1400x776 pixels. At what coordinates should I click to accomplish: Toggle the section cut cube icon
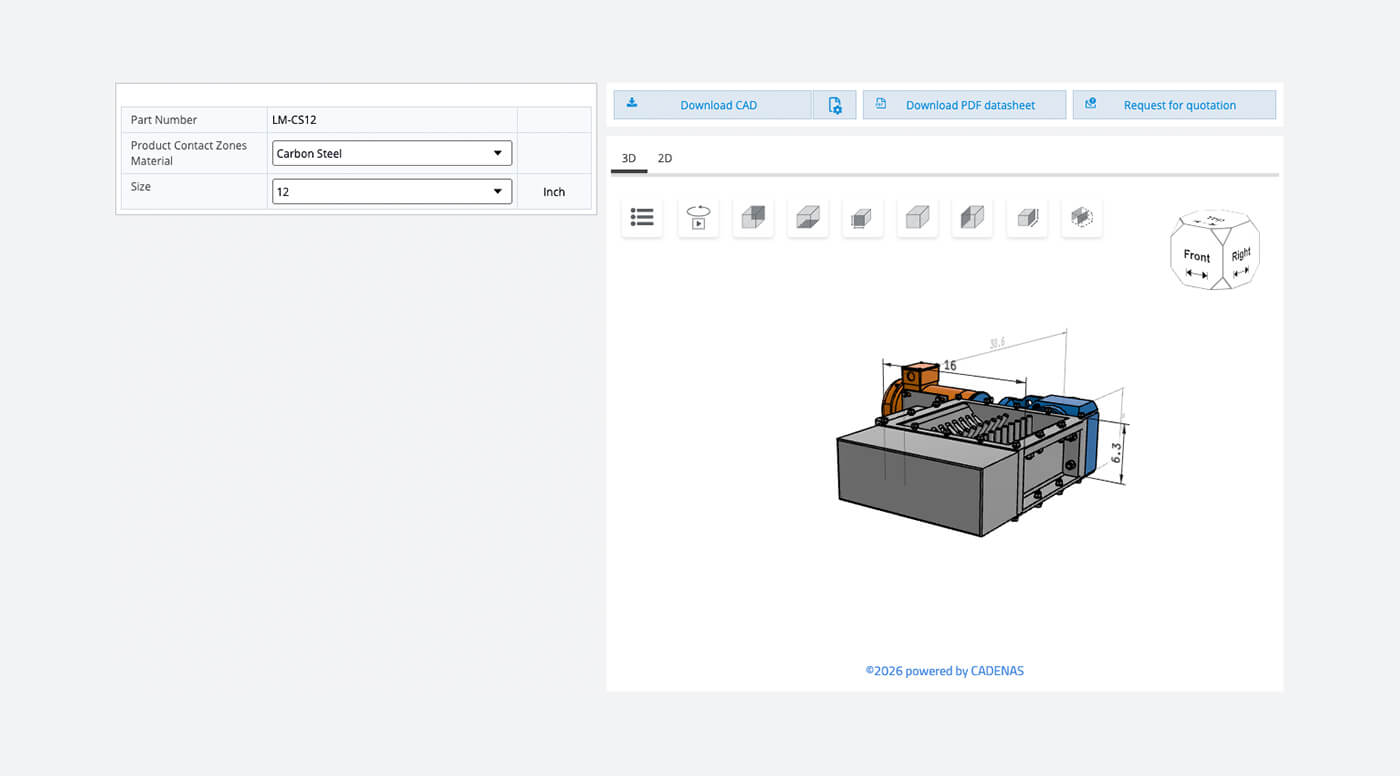click(1082, 217)
